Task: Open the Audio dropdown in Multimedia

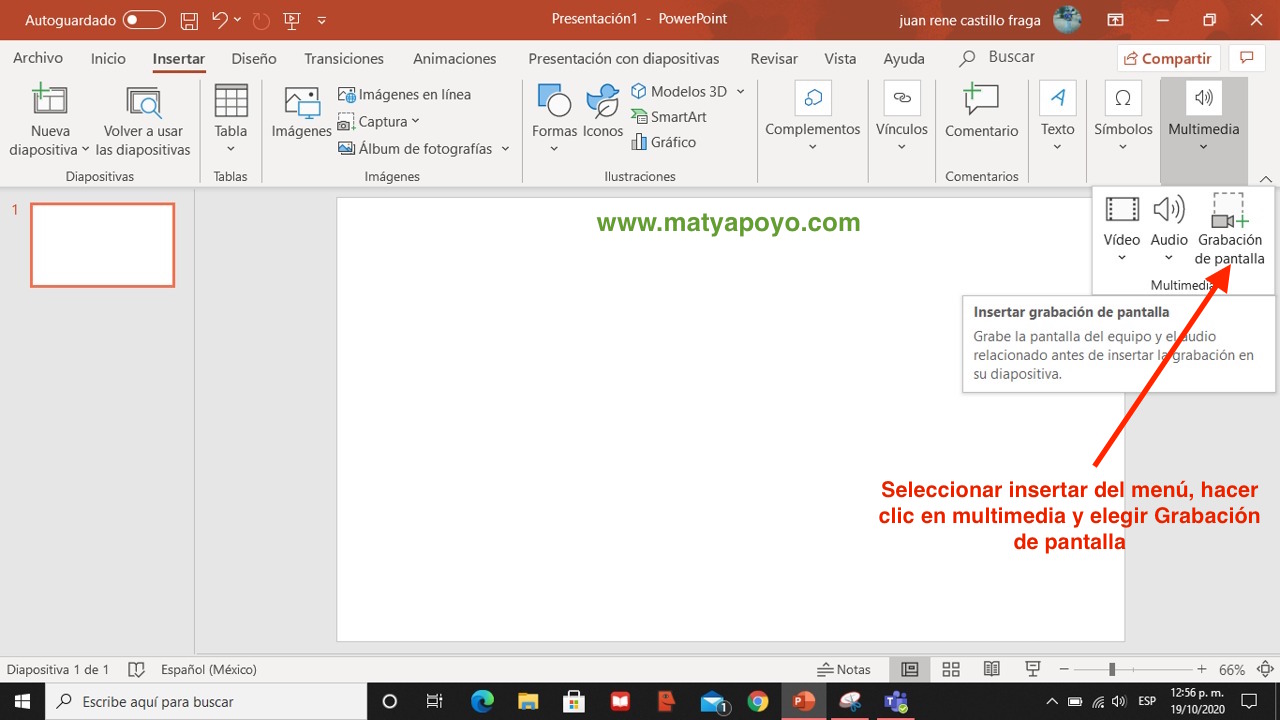Action: pyautogui.click(x=1169, y=229)
